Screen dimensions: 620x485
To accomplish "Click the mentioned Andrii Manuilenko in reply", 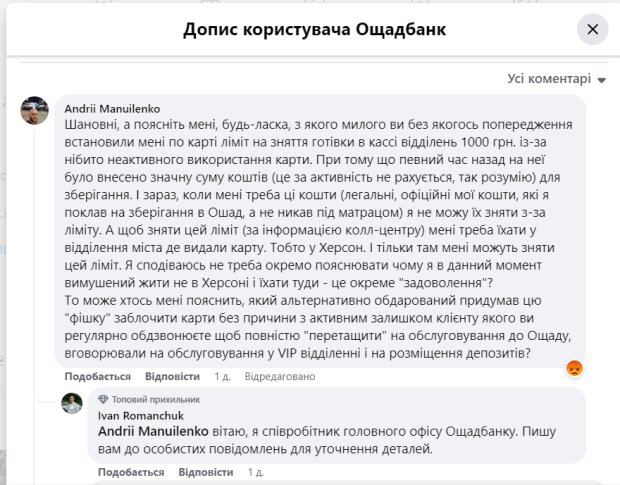I will (x=153, y=431).
